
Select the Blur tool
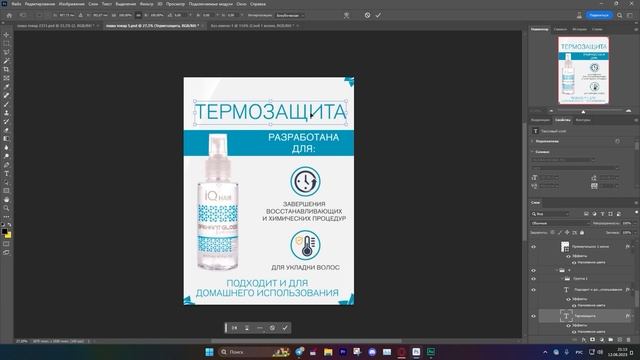6,147
